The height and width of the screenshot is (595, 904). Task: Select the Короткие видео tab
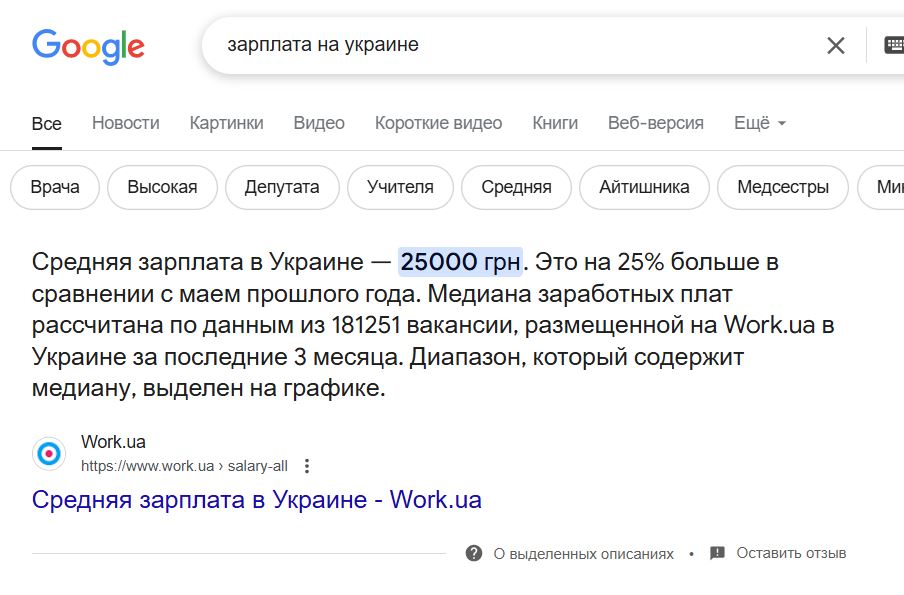(438, 123)
